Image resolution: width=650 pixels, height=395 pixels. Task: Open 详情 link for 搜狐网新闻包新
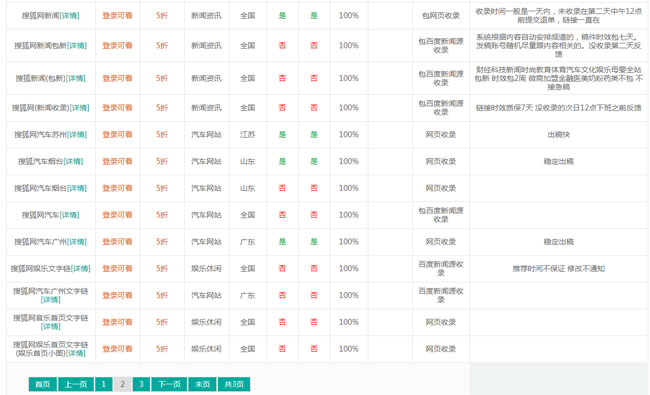tap(77, 46)
